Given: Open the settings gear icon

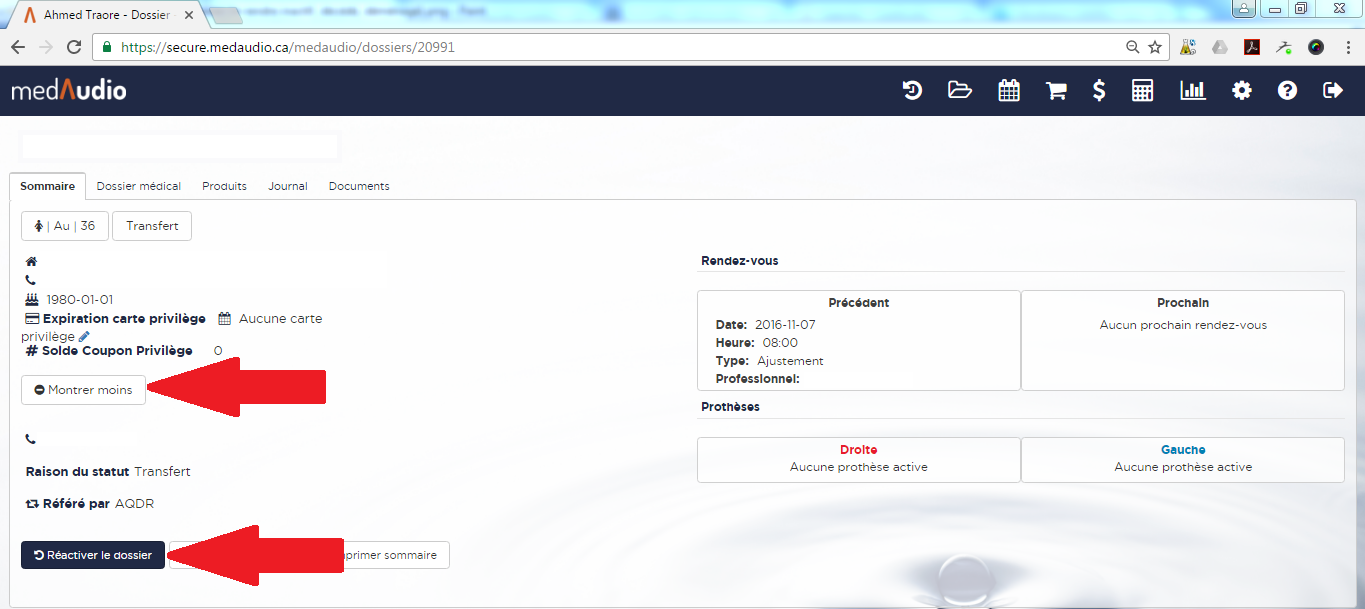Looking at the screenshot, I should click(1242, 91).
